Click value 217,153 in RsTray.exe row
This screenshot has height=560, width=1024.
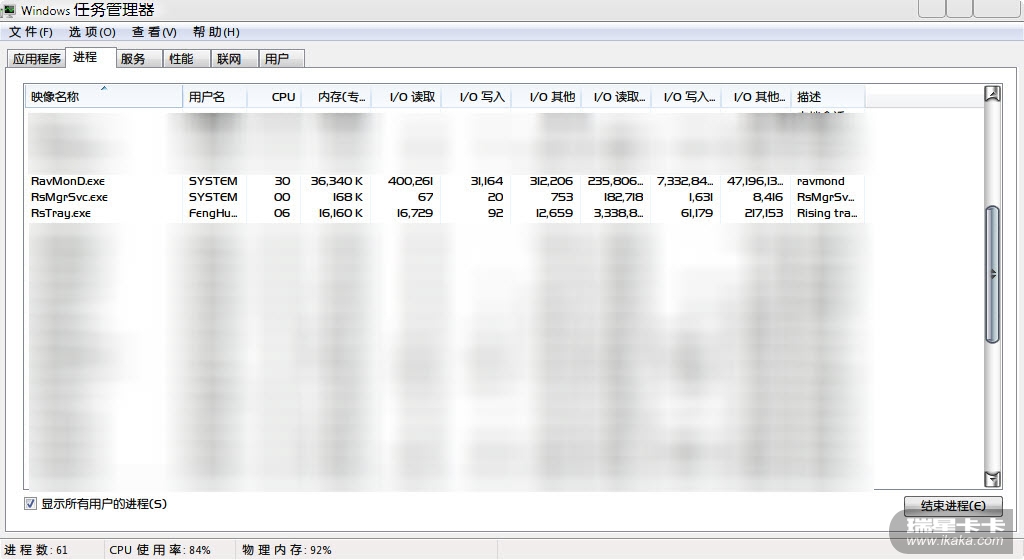[763, 213]
